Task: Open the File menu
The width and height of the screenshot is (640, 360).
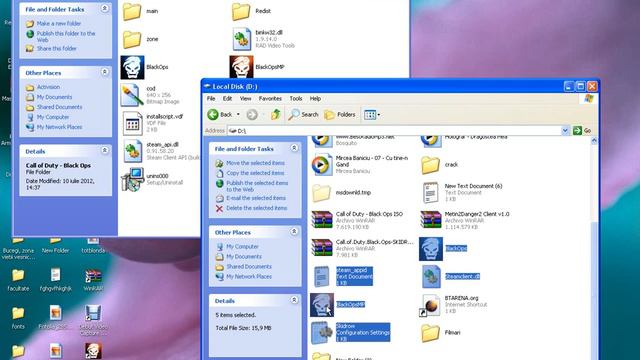Action: (x=211, y=99)
